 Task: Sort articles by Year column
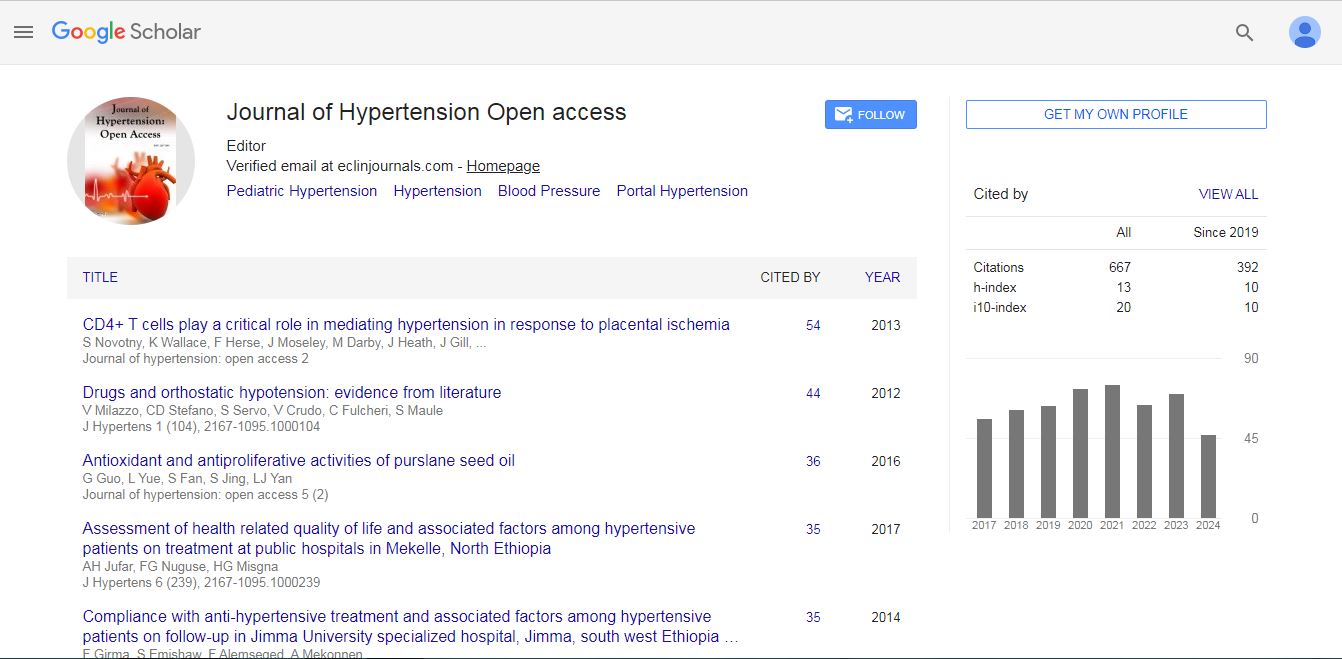pyautogui.click(x=882, y=277)
